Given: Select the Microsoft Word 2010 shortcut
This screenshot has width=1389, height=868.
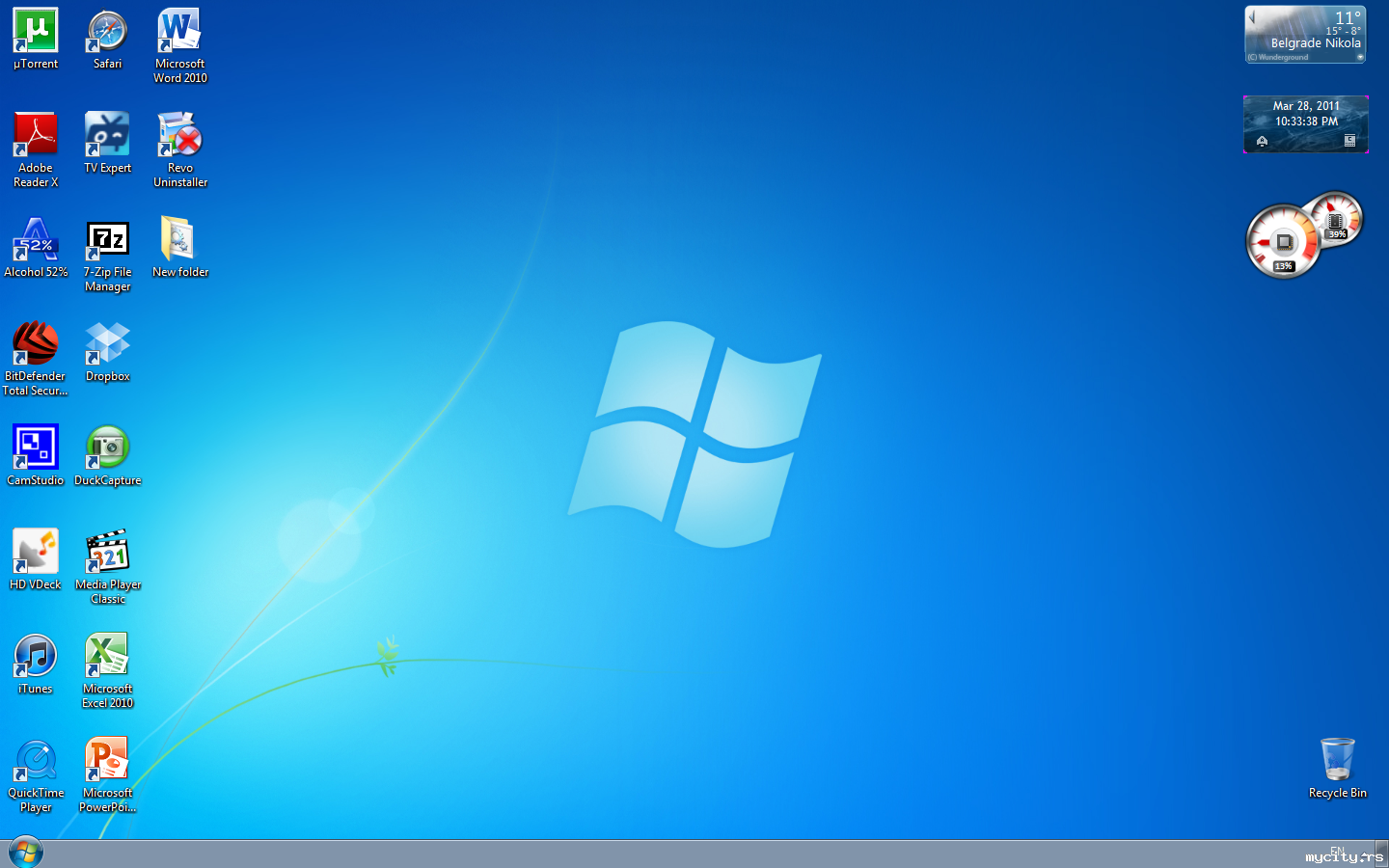Looking at the screenshot, I should click(x=180, y=45).
